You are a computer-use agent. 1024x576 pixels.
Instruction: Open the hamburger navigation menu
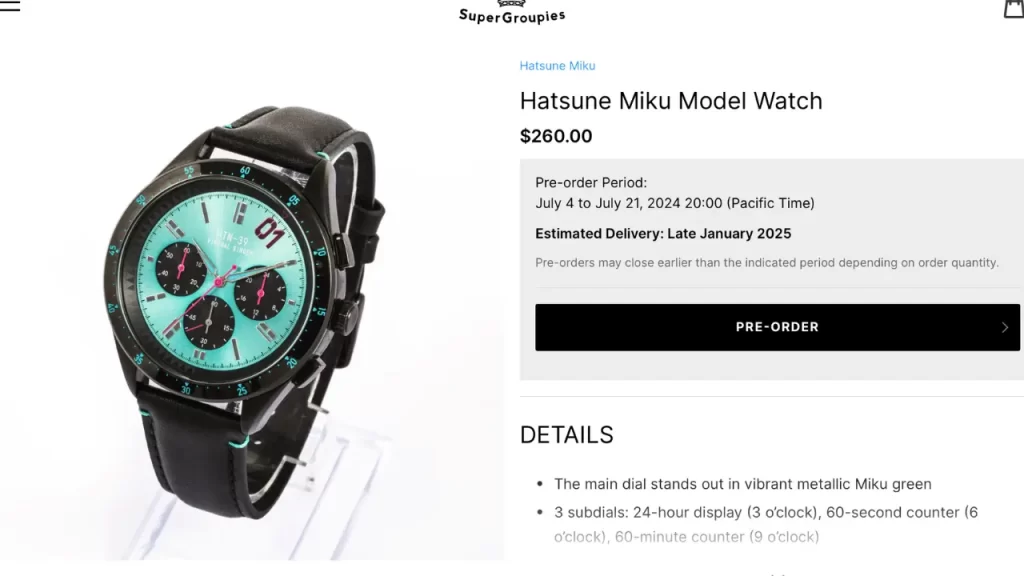pos(10,6)
